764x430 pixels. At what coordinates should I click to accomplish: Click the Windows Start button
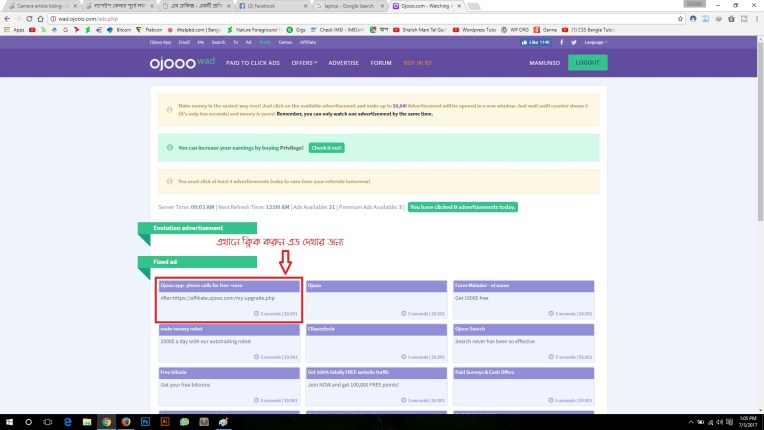(8, 421)
